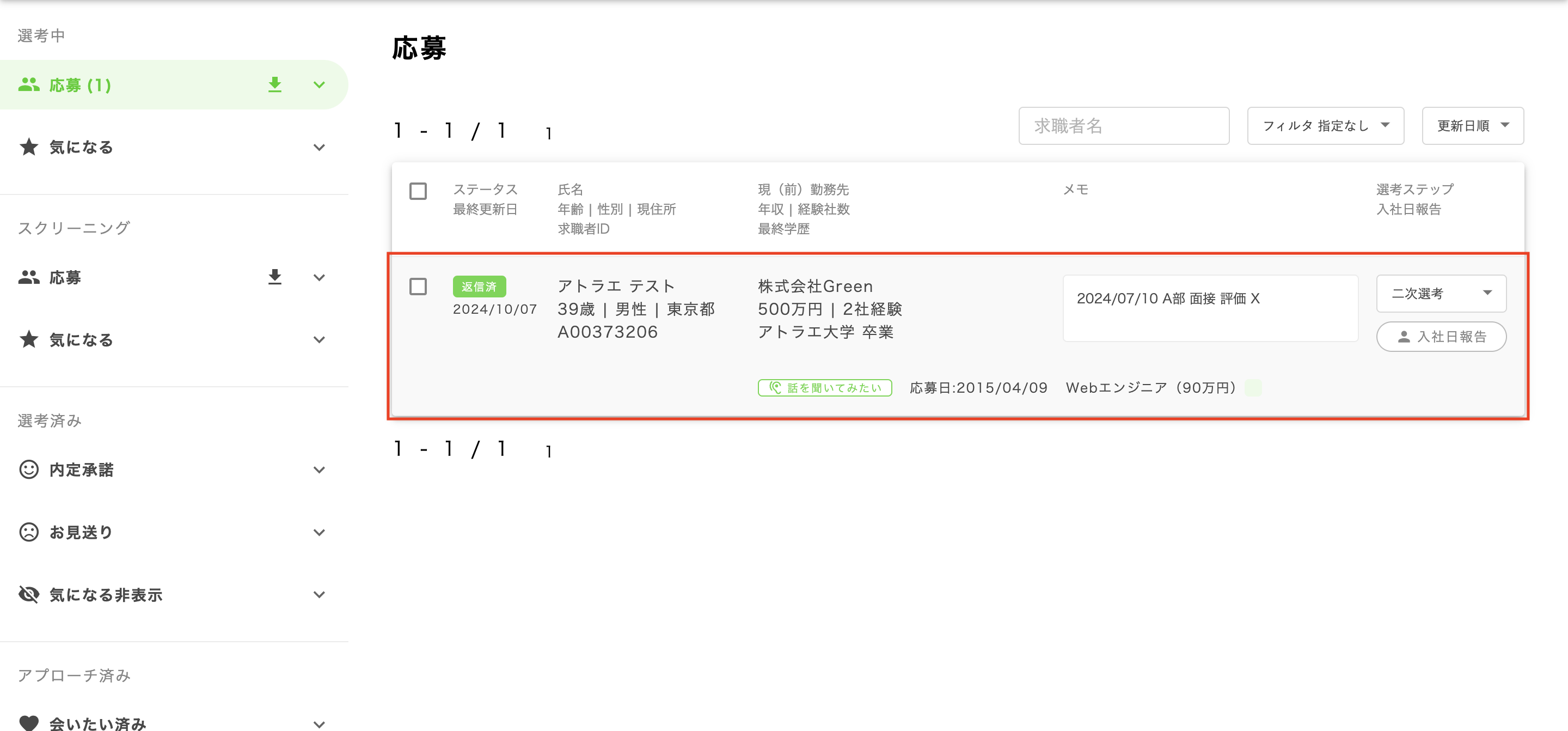Click the smiley icon for 内定承諾
Screen dimensions: 1568x731
click(x=29, y=470)
